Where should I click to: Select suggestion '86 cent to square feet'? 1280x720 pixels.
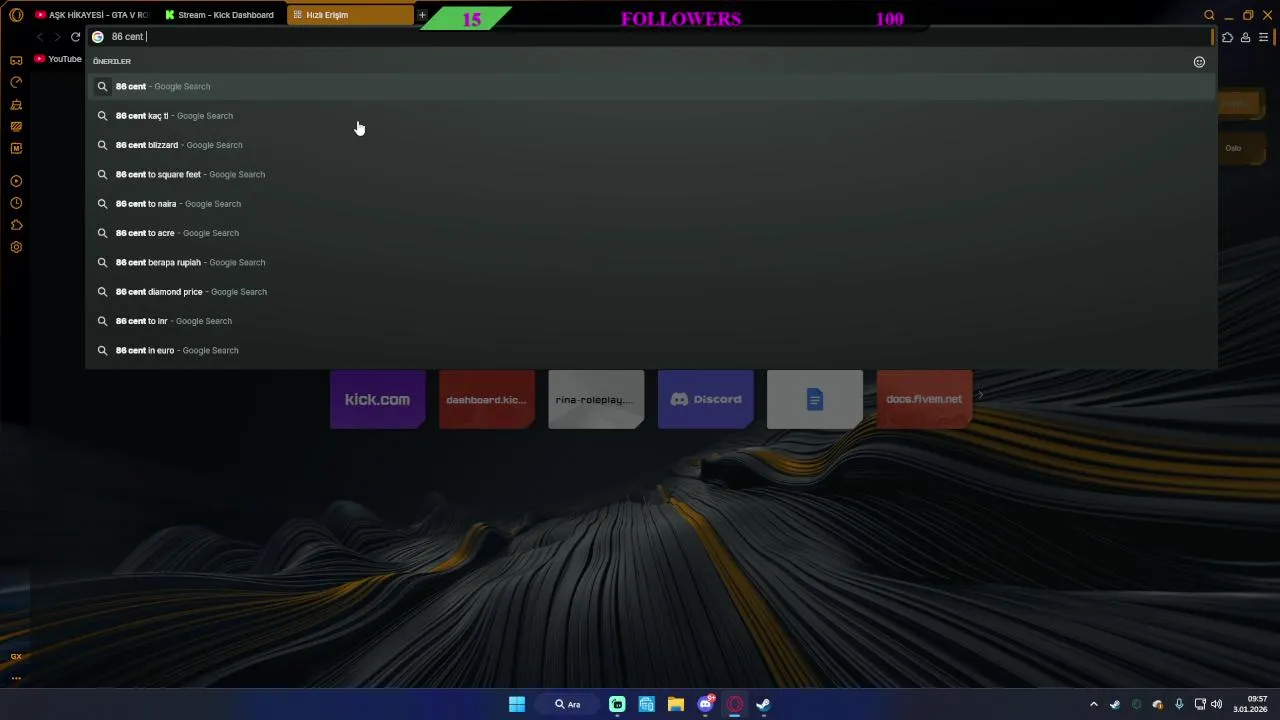pyautogui.click(x=651, y=174)
